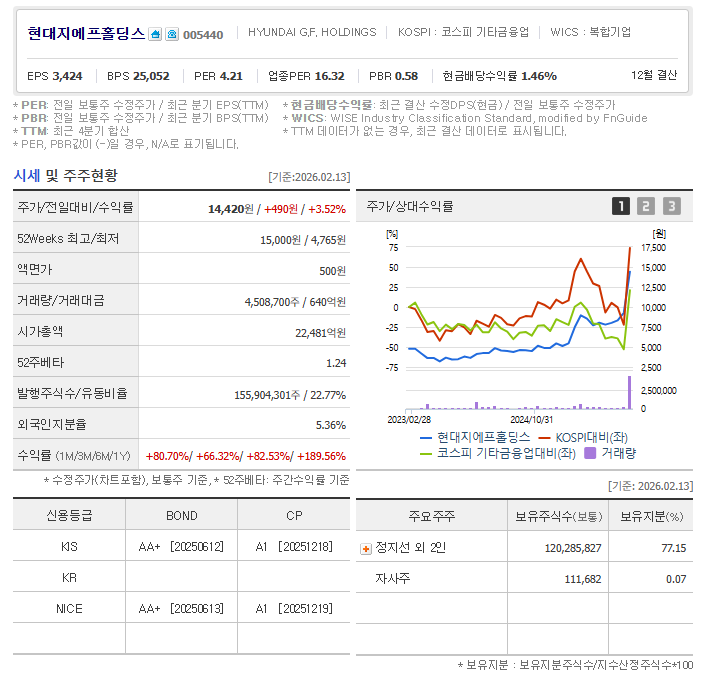
Task: Click the 시가총액 22,481억원 value
Action: click(320, 333)
